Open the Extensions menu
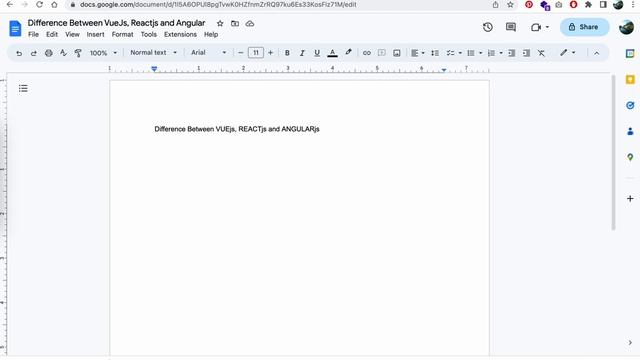This screenshot has width=640, height=360. (x=180, y=35)
